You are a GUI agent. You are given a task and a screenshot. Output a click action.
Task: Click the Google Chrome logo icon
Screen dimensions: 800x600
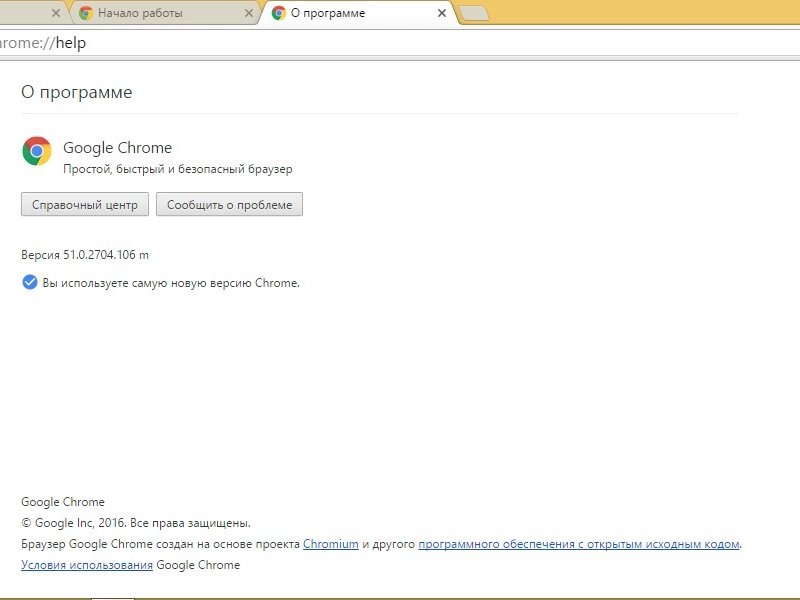click(37, 151)
